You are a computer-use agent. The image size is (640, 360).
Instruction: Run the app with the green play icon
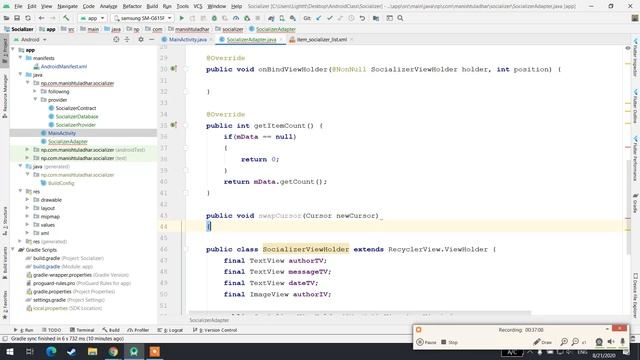[x=182, y=18]
